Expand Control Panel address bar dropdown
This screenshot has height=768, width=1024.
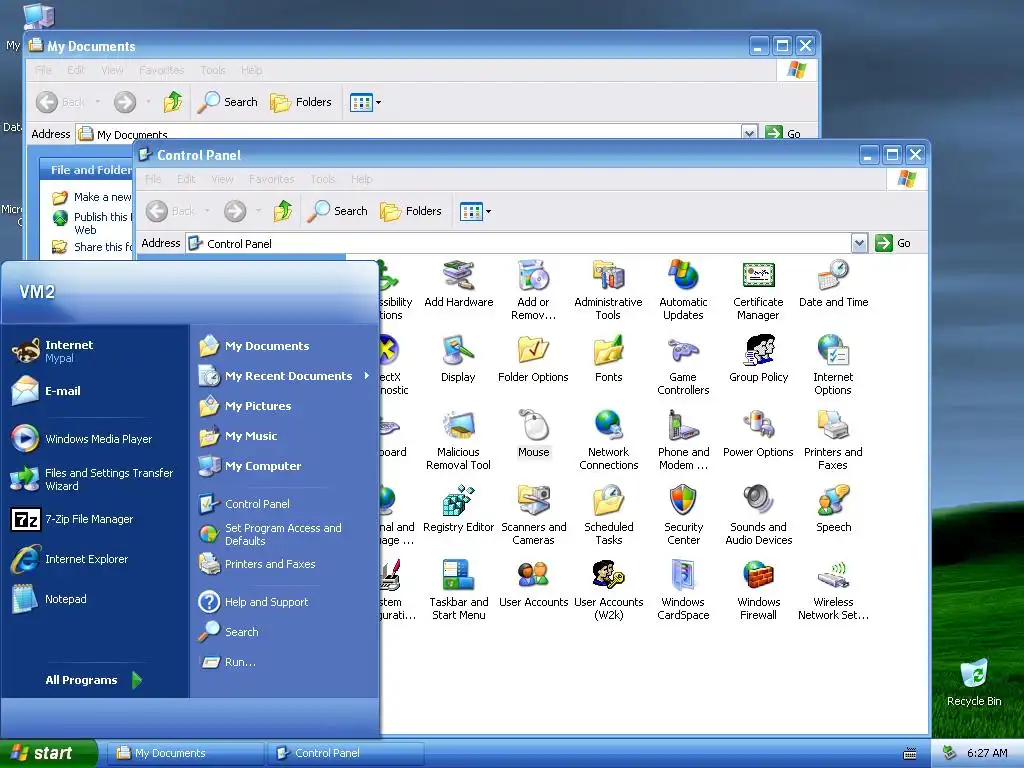click(859, 243)
